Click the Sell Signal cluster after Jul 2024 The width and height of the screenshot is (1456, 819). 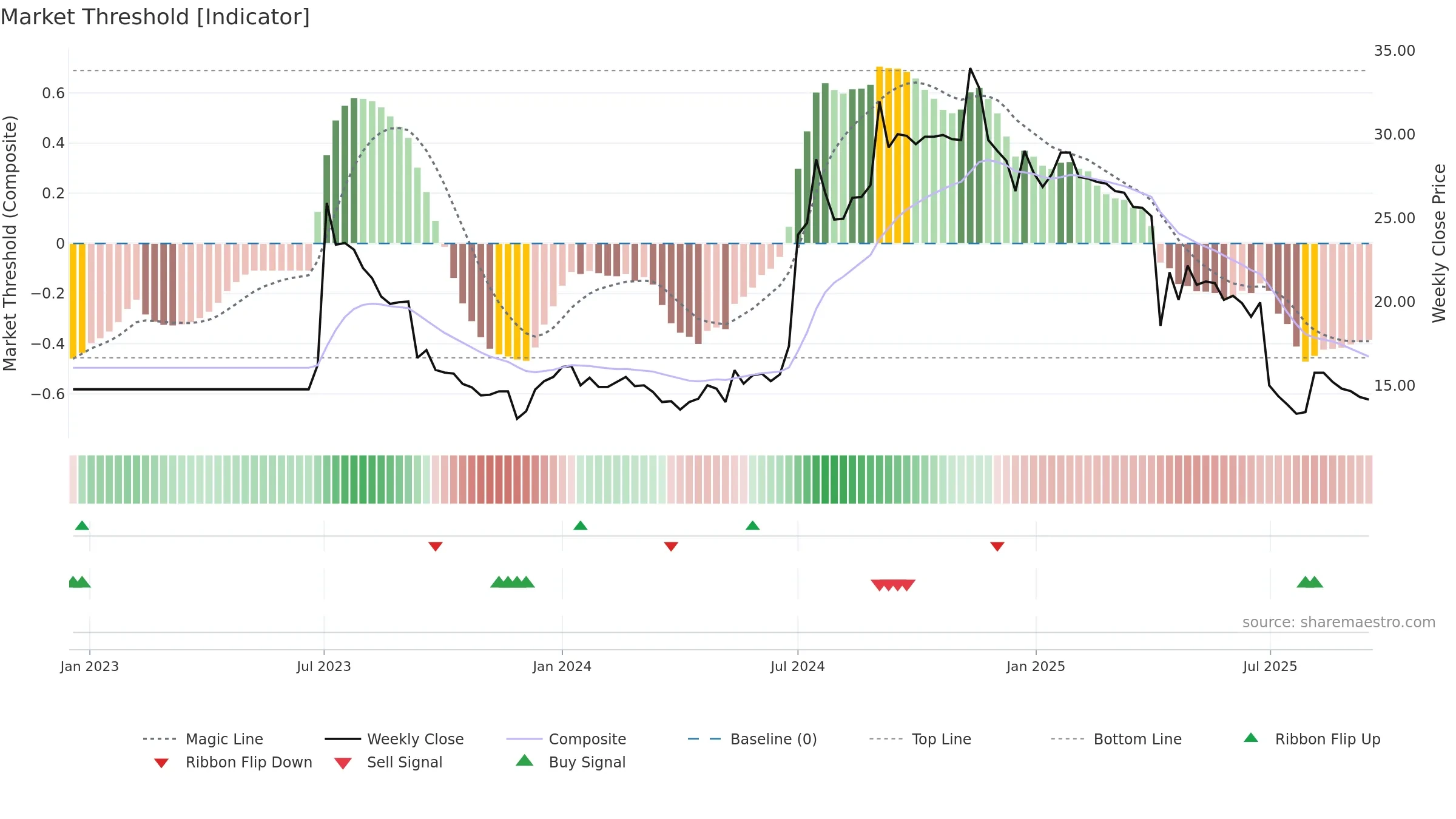pyautogui.click(x=892, y=585)
